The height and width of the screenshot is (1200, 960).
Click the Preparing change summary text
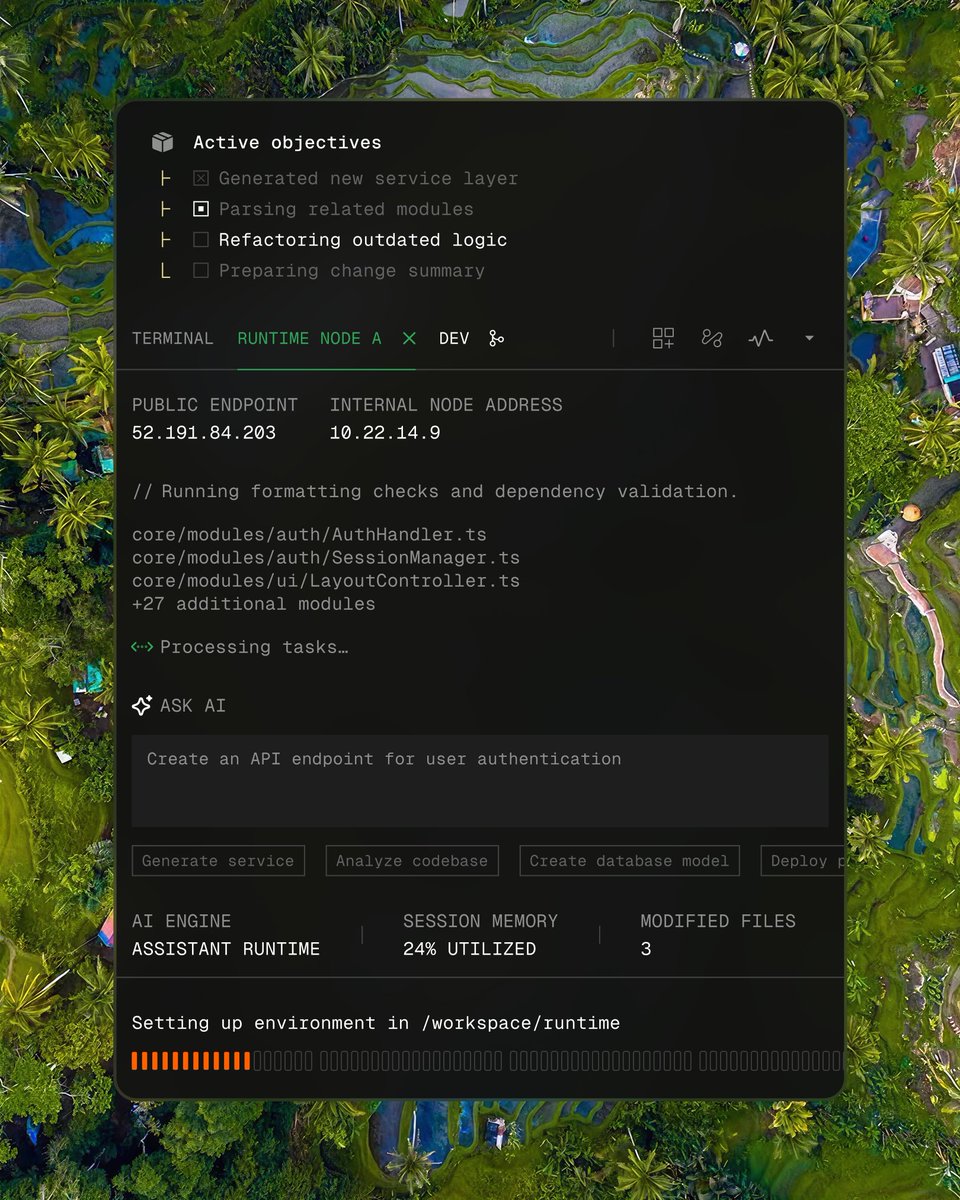click(352, 271)
